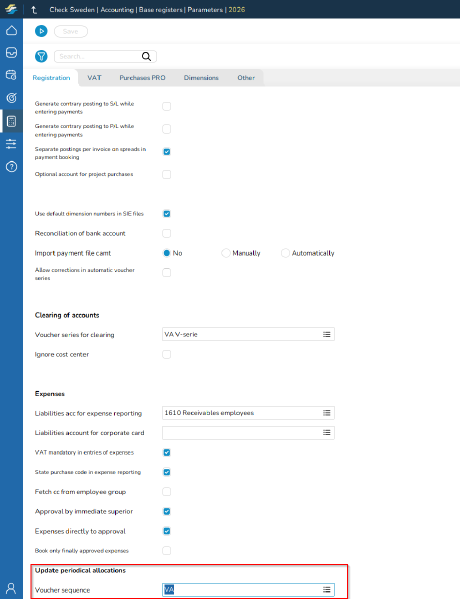The width and height of the screenshot is (460, 599).
Task: Switch to the Other tab
Action: pyautogui.click(x=246, y=78)
